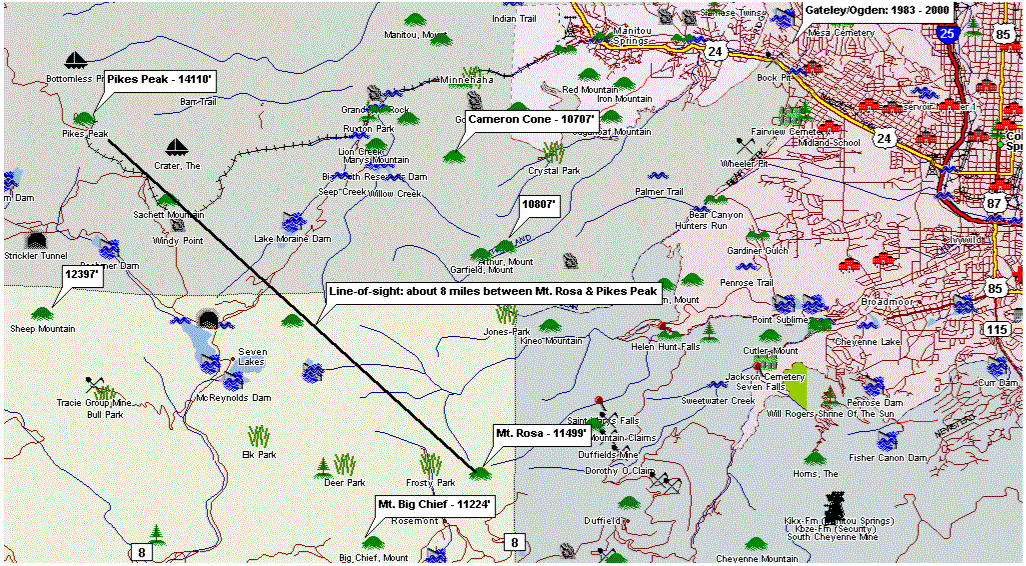Click the Sheep Mountain summit icon
Image resolution: width=1026 pixels, height=566 pixels.
(x=43, y=314)
